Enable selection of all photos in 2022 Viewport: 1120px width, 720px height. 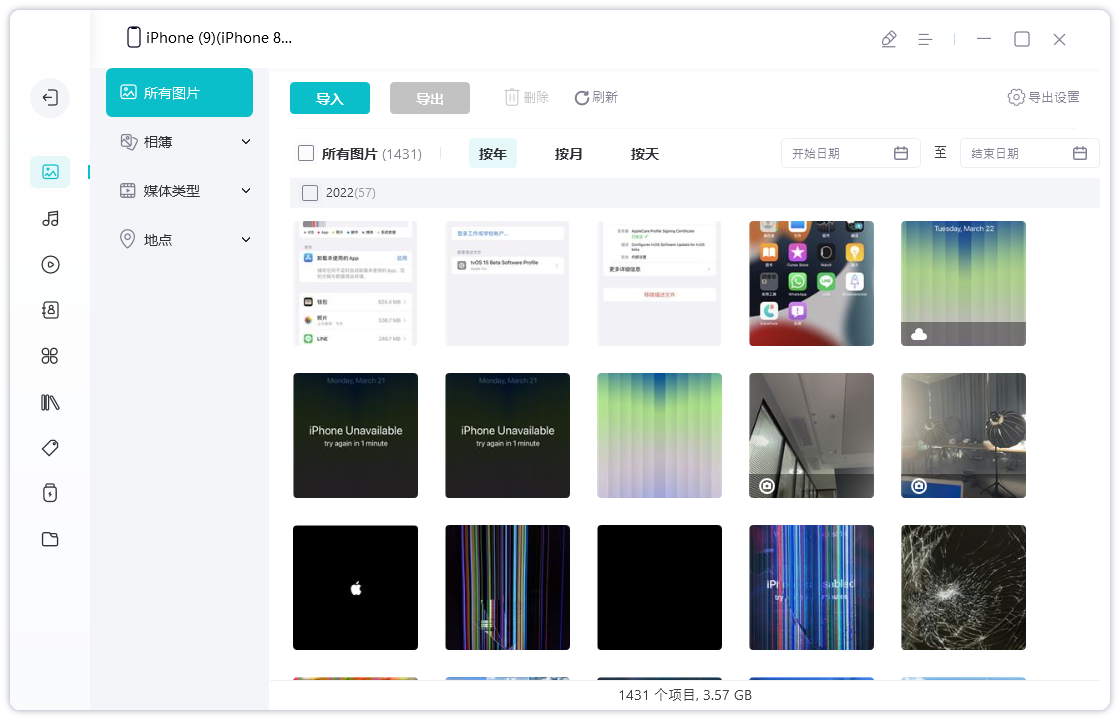coord(310,192)
